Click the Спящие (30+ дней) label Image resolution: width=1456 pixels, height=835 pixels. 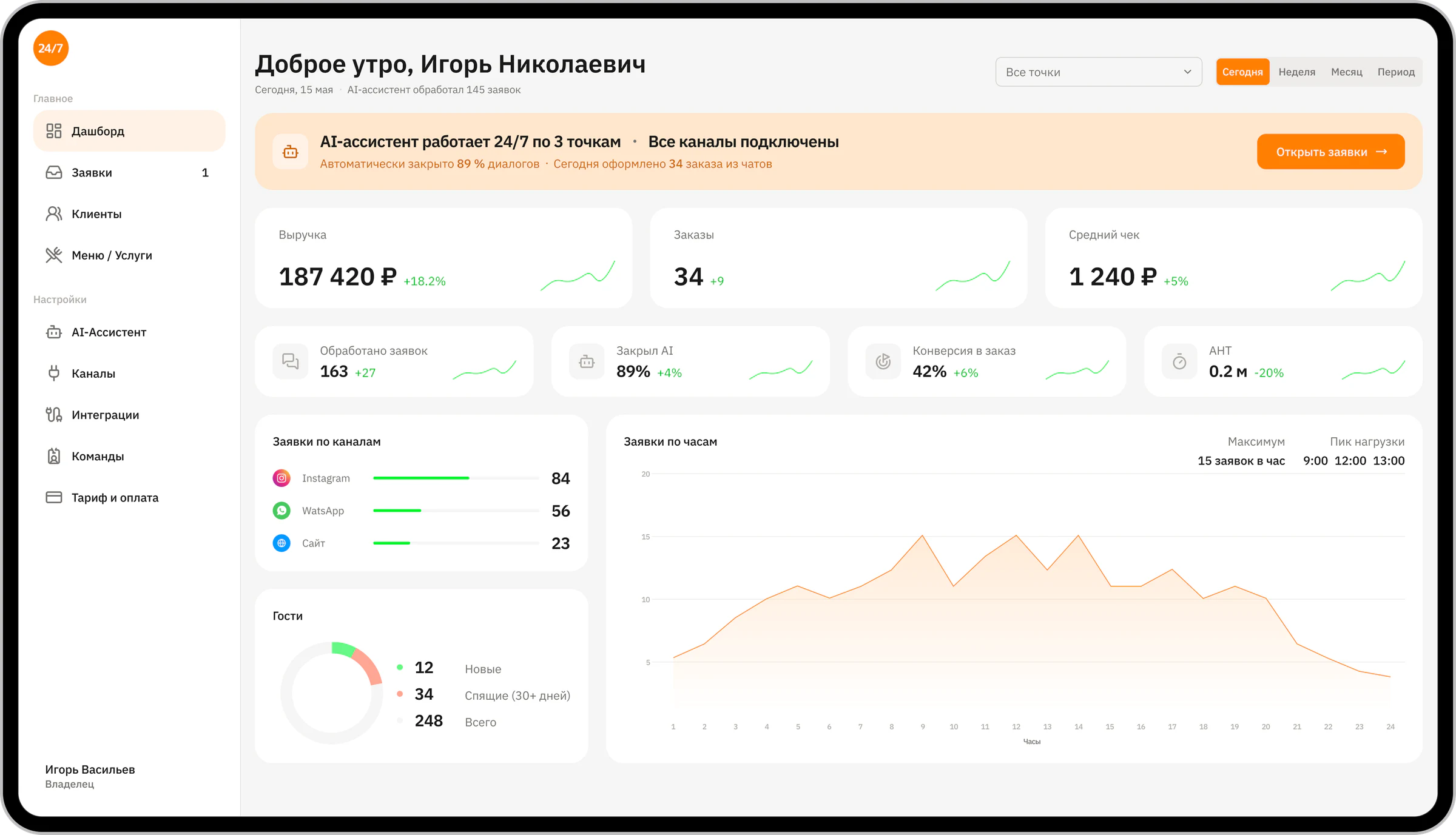pos(517,695)
